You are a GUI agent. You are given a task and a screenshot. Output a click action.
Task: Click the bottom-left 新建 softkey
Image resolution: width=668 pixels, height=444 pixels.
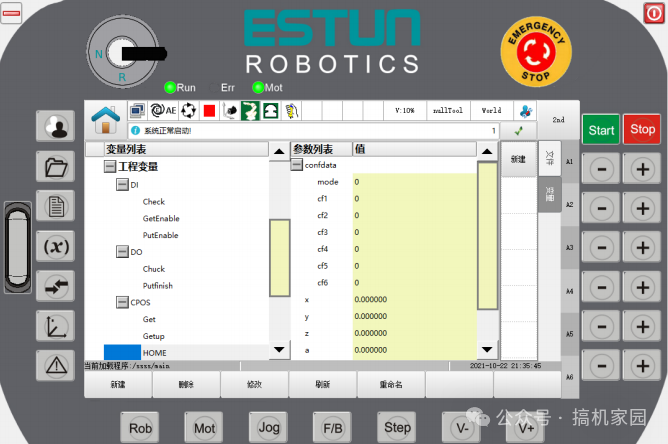coord(118,384)
